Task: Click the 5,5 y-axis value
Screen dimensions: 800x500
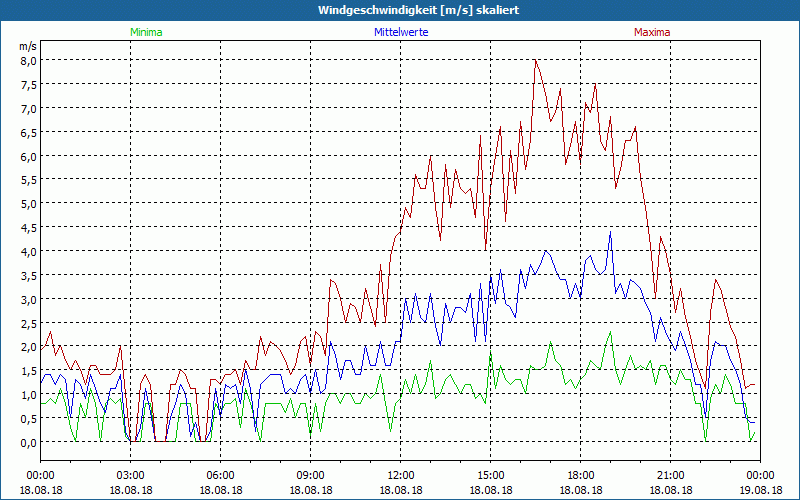Action: point(29,180)
